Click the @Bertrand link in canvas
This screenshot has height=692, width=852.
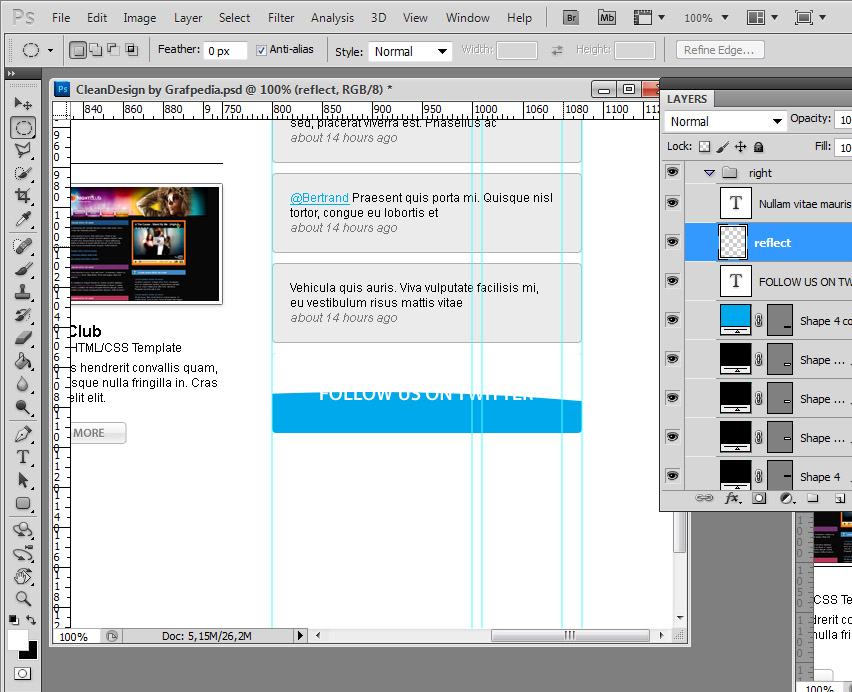pyautogui.click(x=320, y=198)
